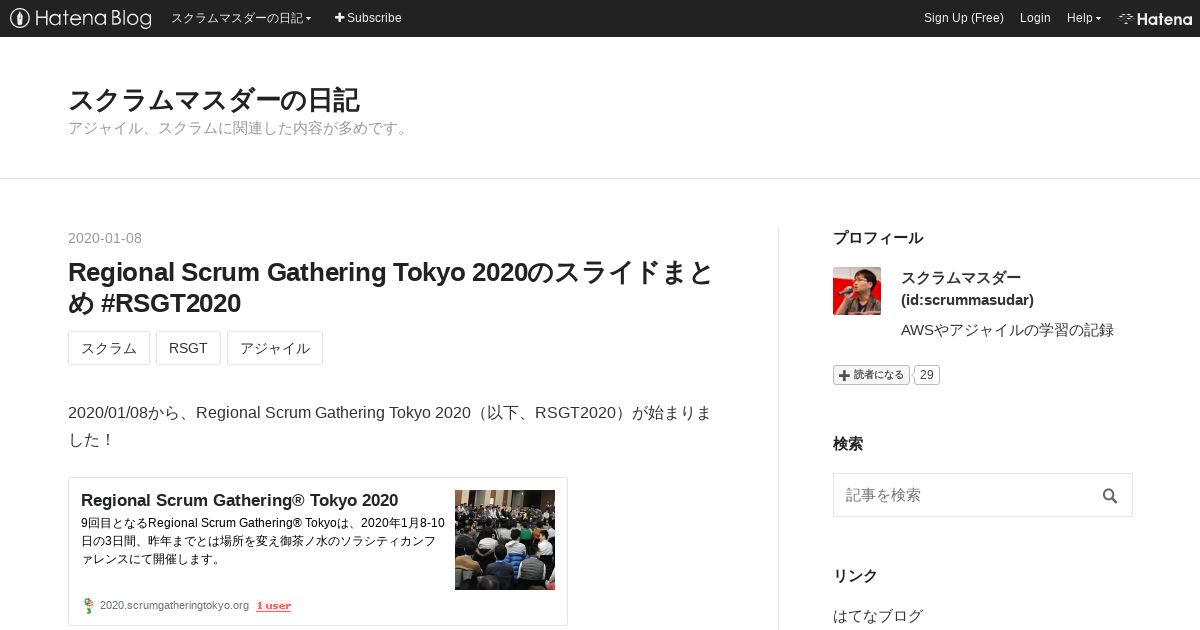The height and width of the screenshot is (630, 1200).
Task: Open the スクラムマスター (id:scrummasudar) profile link
Action: 967,289
